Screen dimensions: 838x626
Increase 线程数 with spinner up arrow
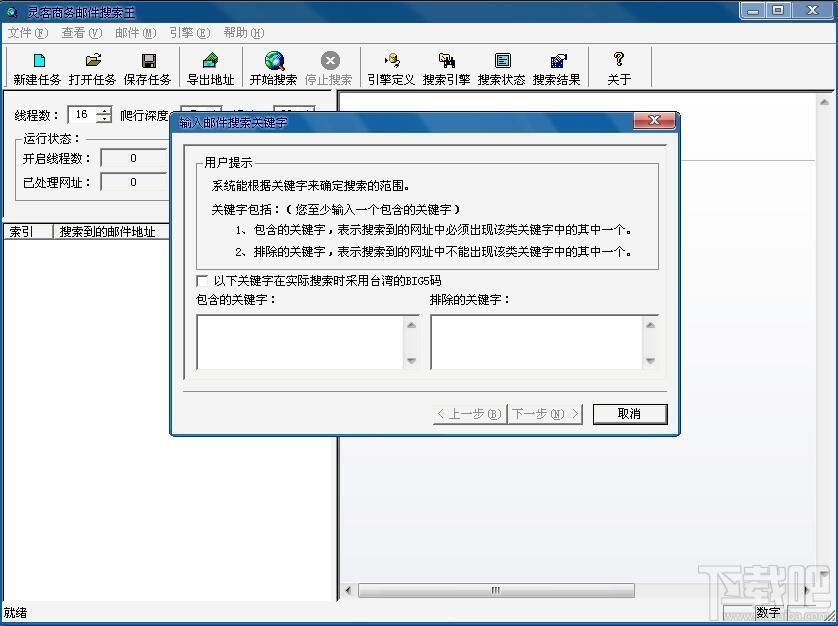pos(104,110)
